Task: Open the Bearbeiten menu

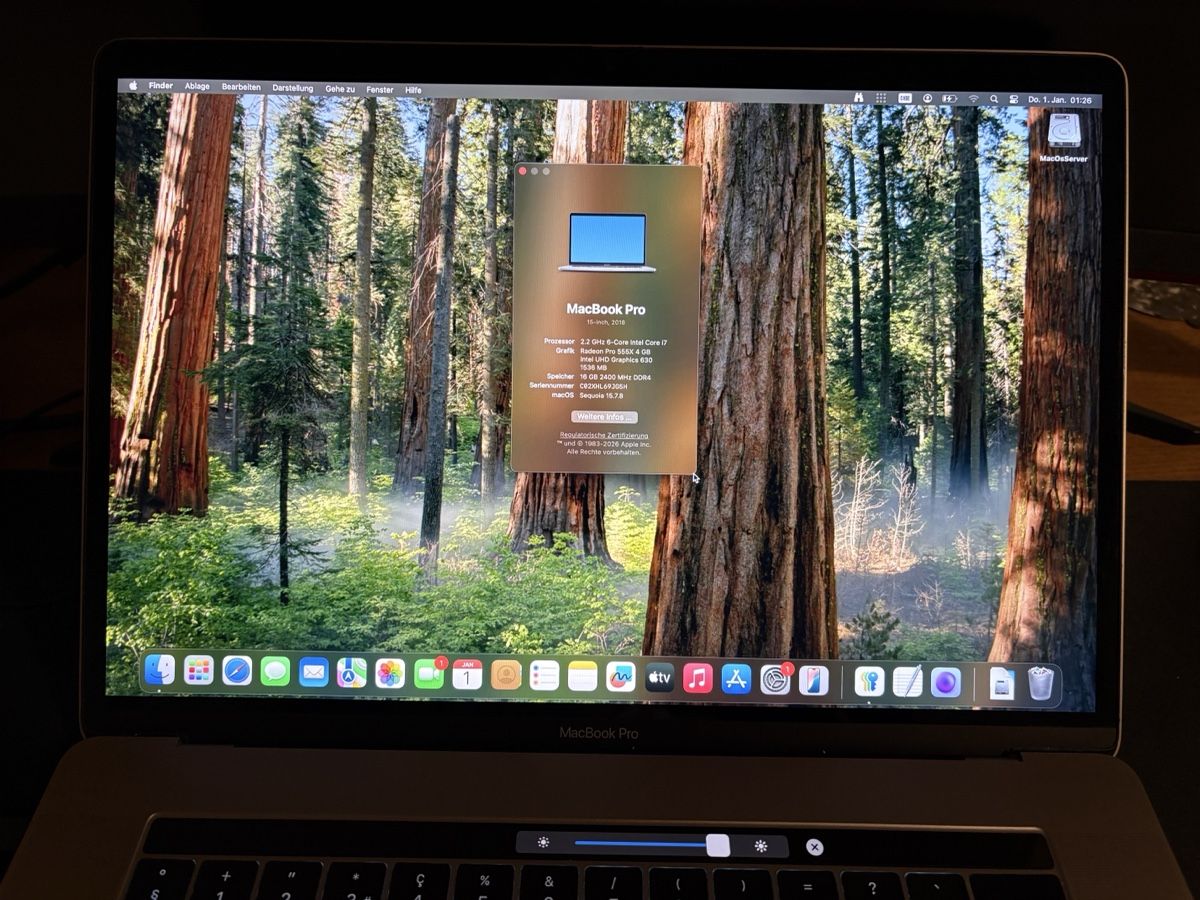Action: point(241,87)
